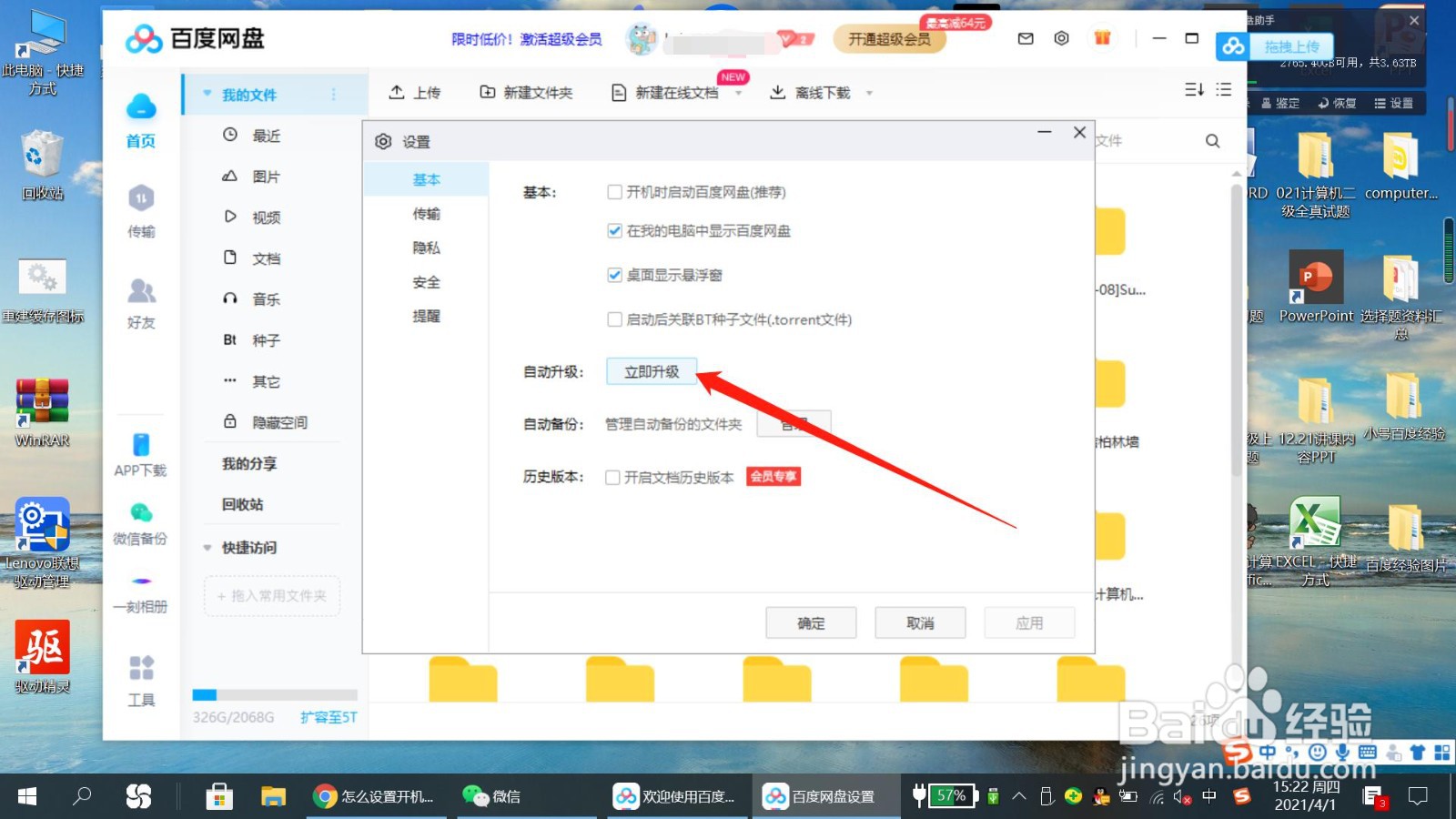Click the Windows Start button
This screenshot has height=819, width=1456.
point(27,796)
